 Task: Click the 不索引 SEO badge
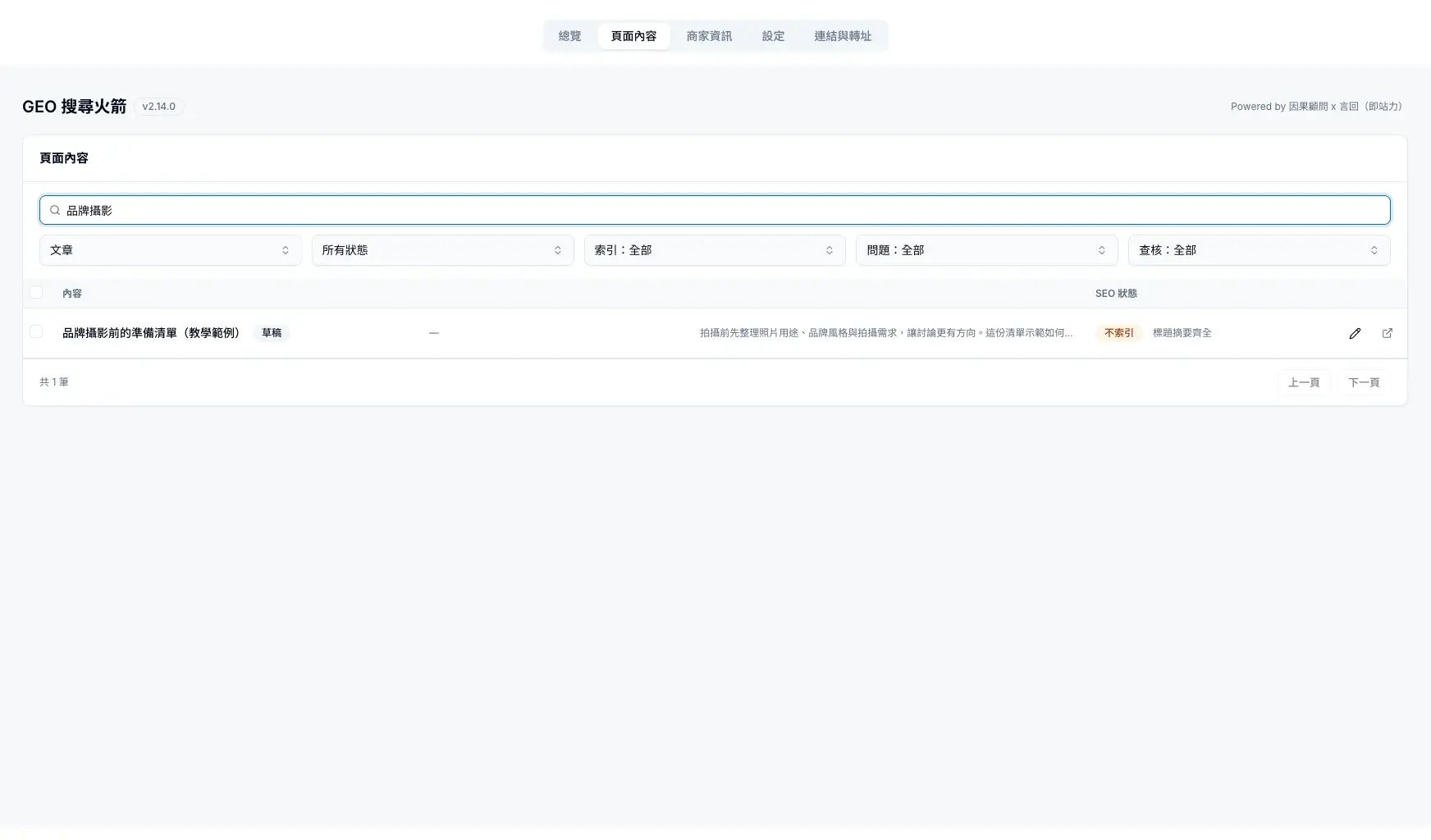pyautogui.click(x=1118, y=333)
